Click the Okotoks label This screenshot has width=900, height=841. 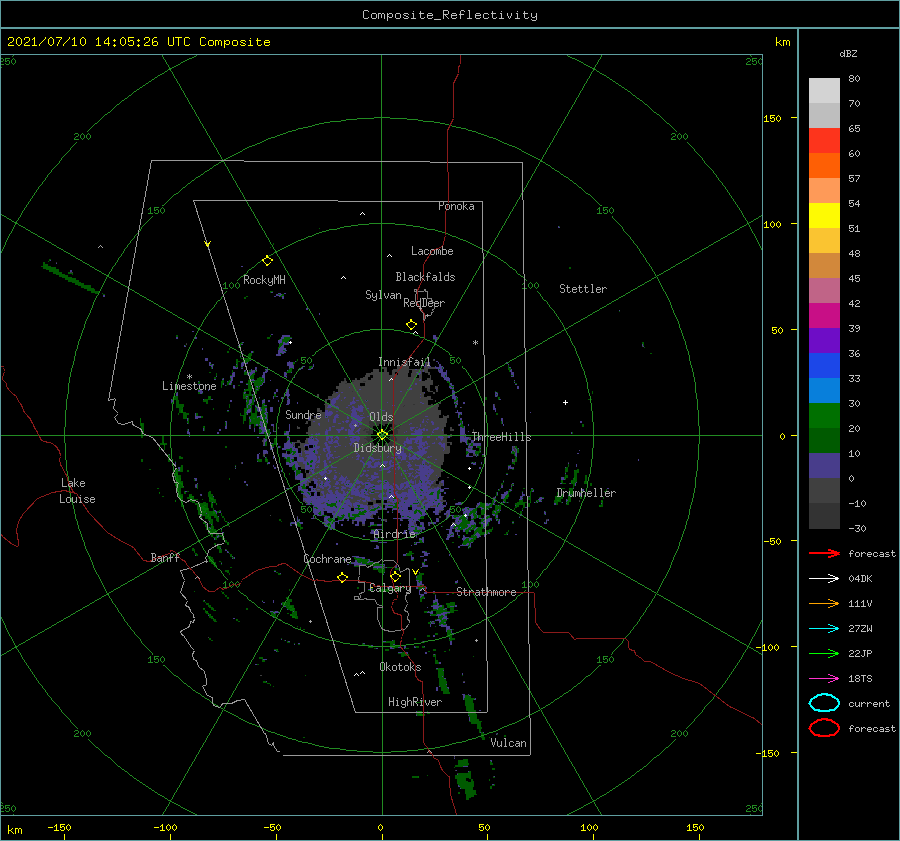[400, 667]
